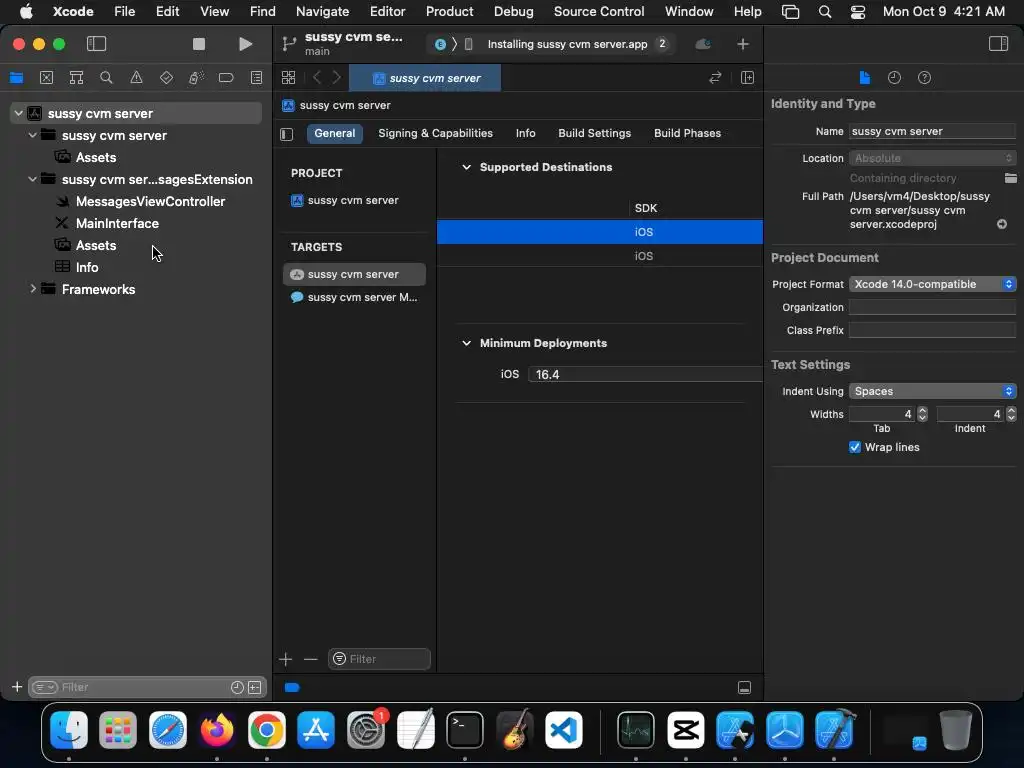Expand the Frameworks group
This screenshot has width=1024, height=768.
33,289
